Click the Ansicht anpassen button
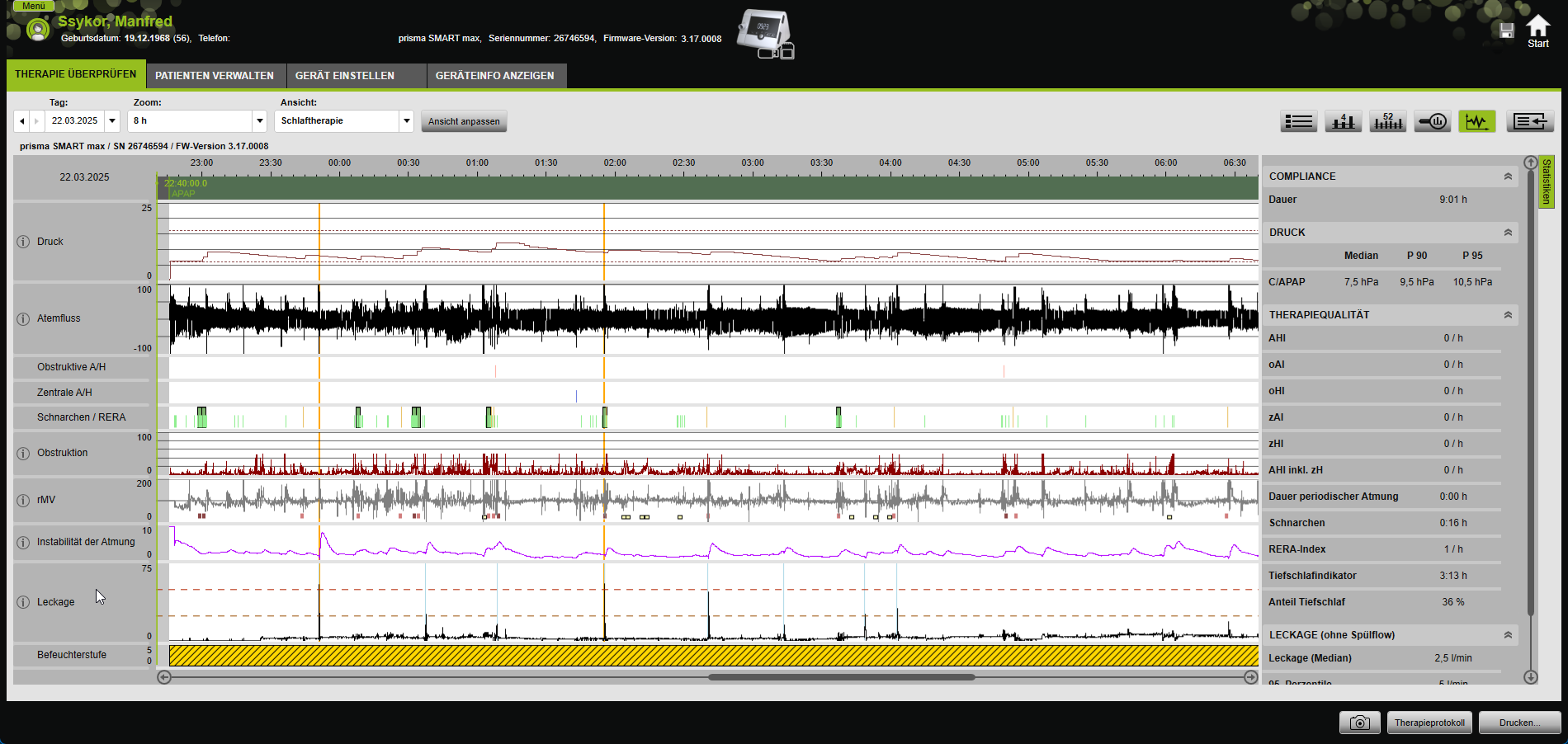1568x744 pixels. pyautogui.click(x=464, y=121)
